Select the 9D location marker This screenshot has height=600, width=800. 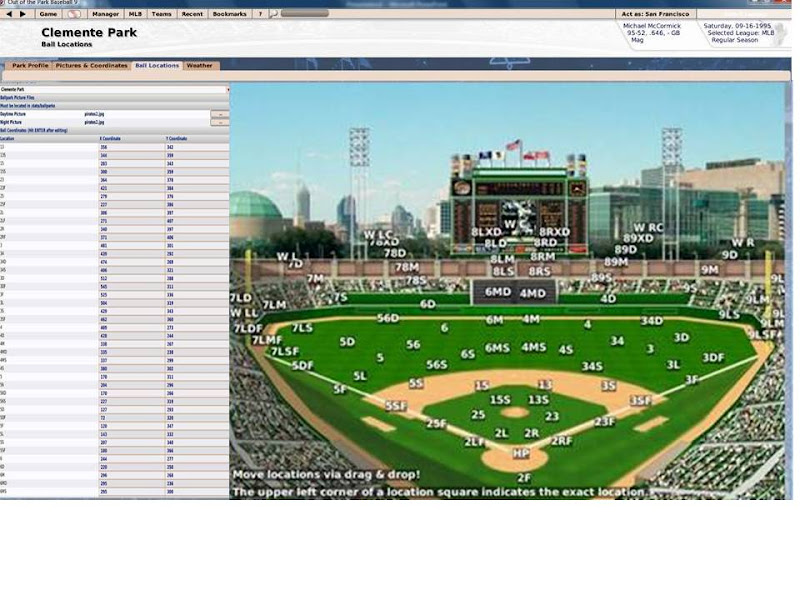click(x=730, y=255)
